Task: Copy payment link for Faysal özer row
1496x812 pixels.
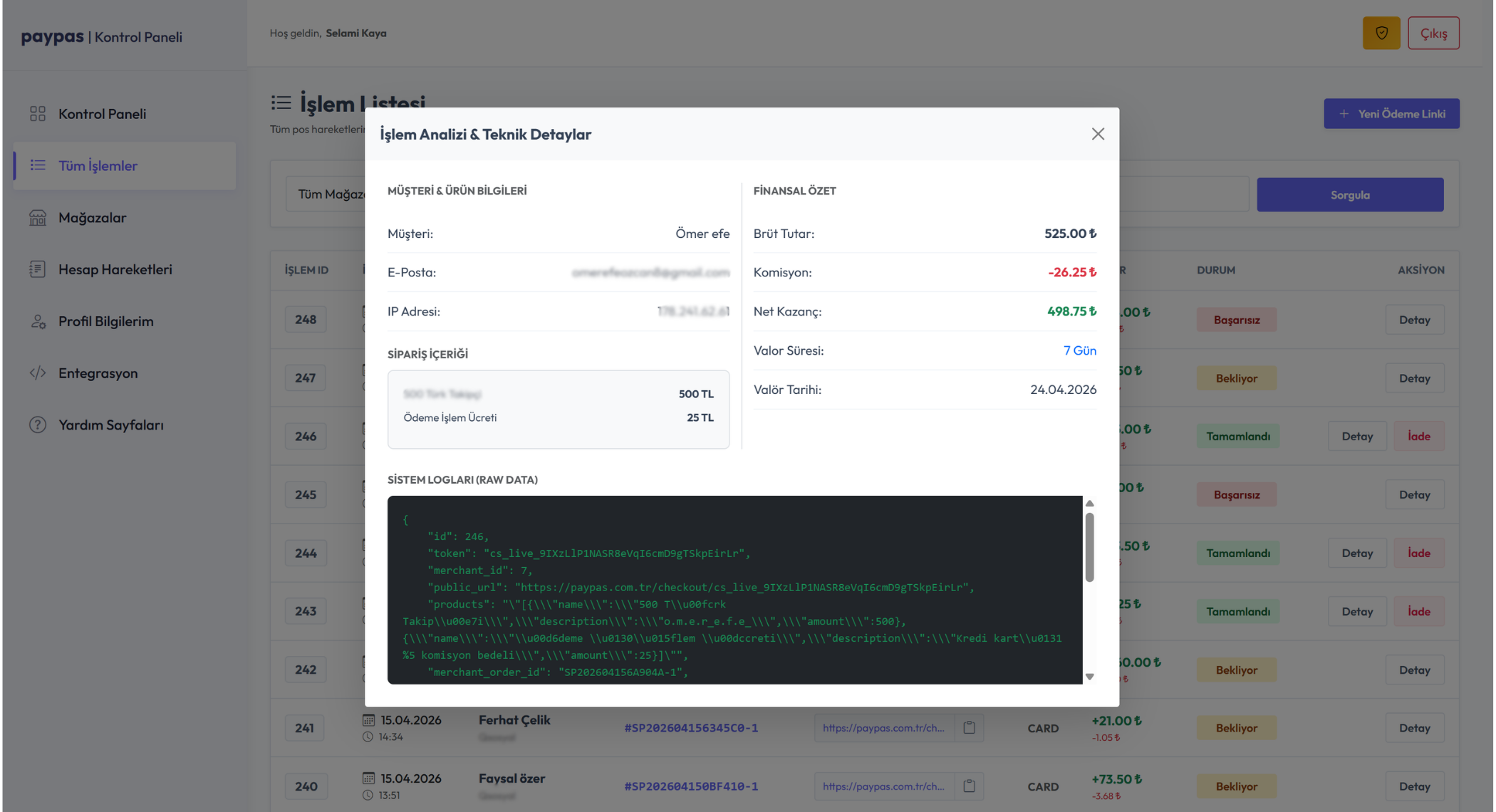Action: tap(970, 786)
